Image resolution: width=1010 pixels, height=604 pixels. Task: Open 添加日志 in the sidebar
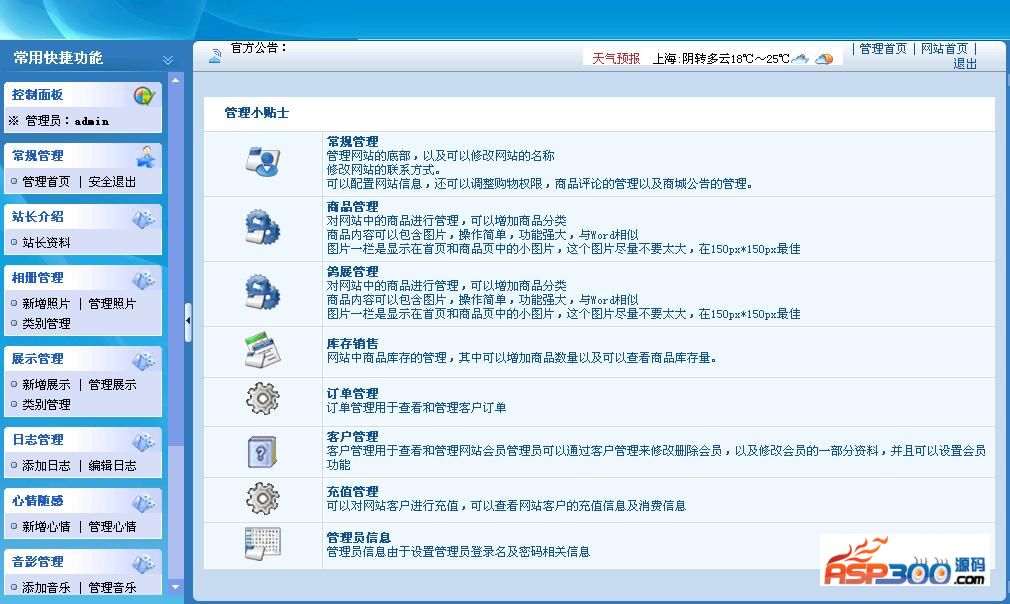pos(46,466)
